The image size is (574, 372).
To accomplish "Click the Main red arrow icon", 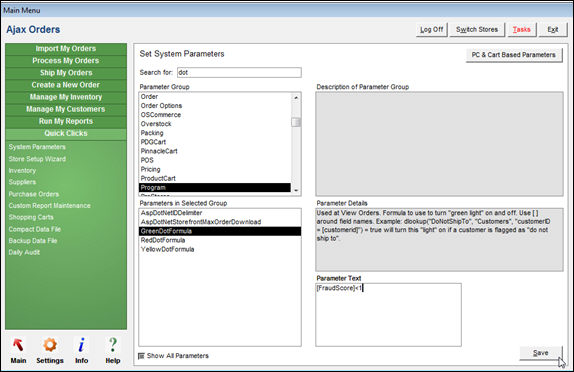I will click(18, 345).
